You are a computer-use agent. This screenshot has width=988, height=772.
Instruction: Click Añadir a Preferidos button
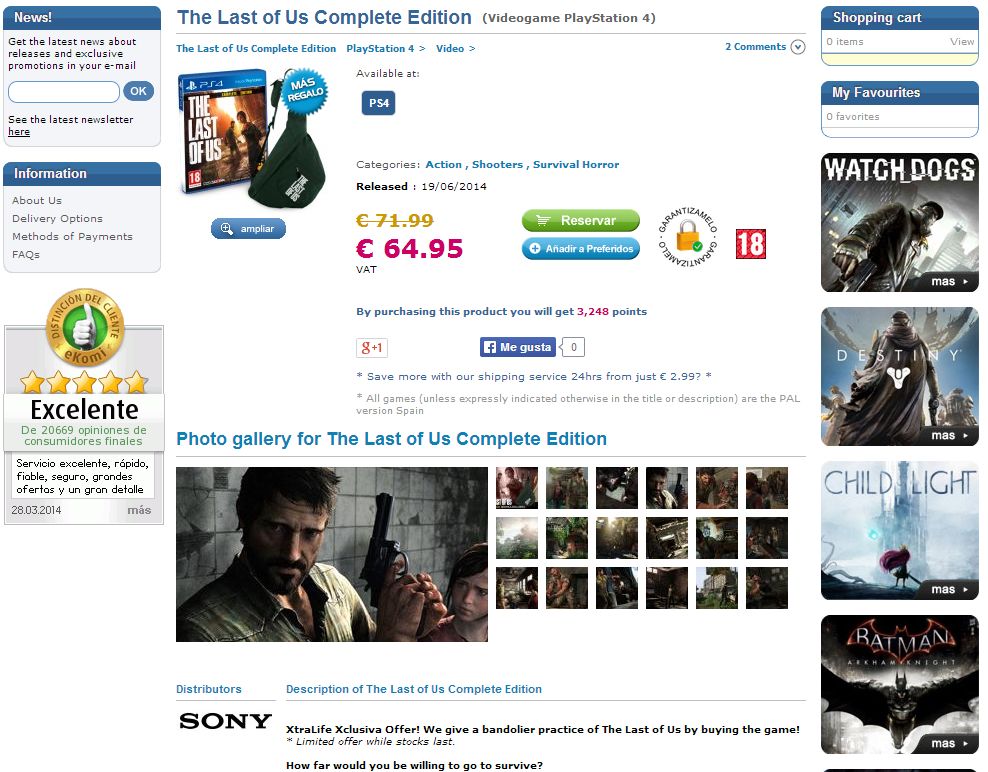click(580, 248)
